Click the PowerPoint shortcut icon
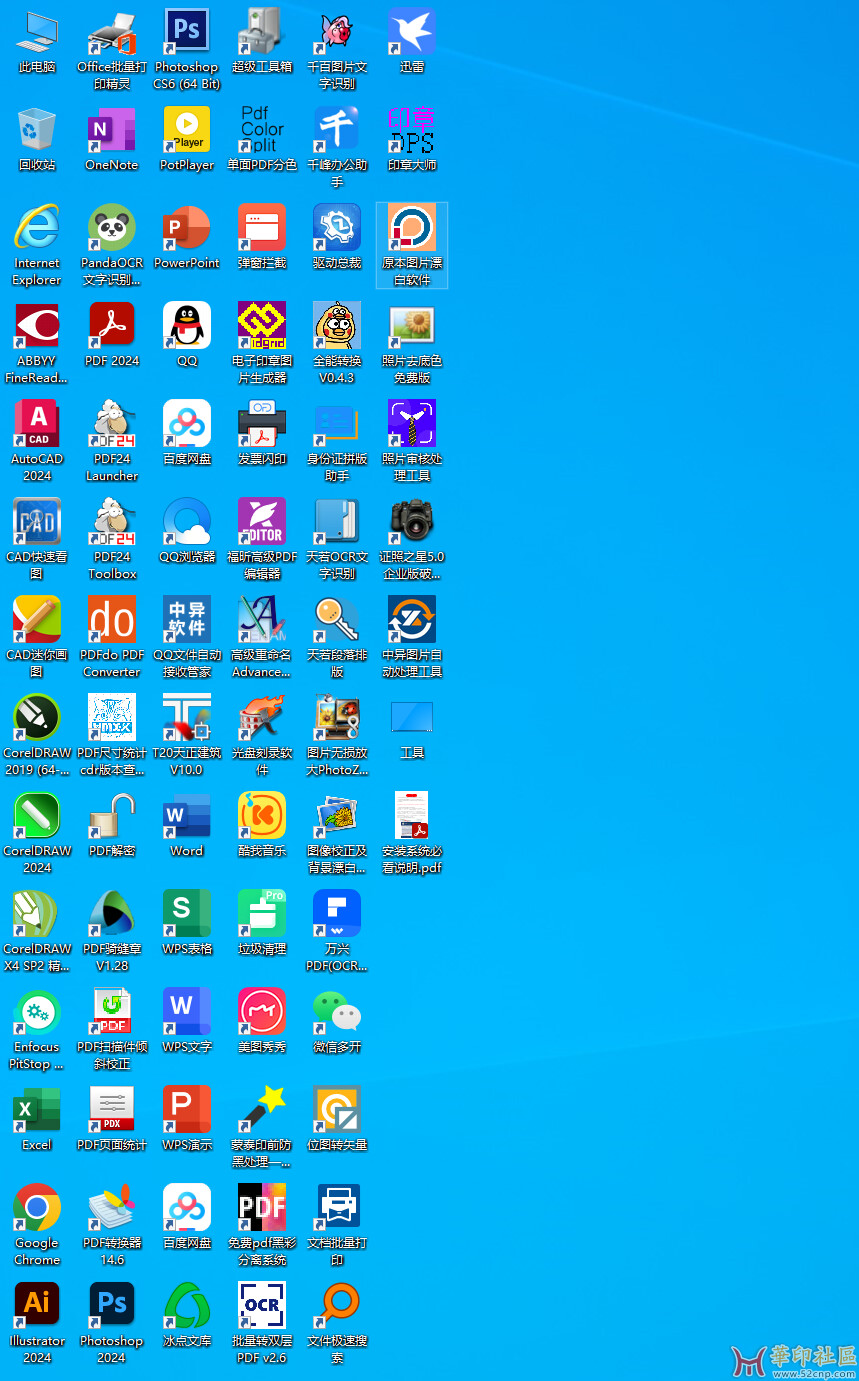 point(187,228)
